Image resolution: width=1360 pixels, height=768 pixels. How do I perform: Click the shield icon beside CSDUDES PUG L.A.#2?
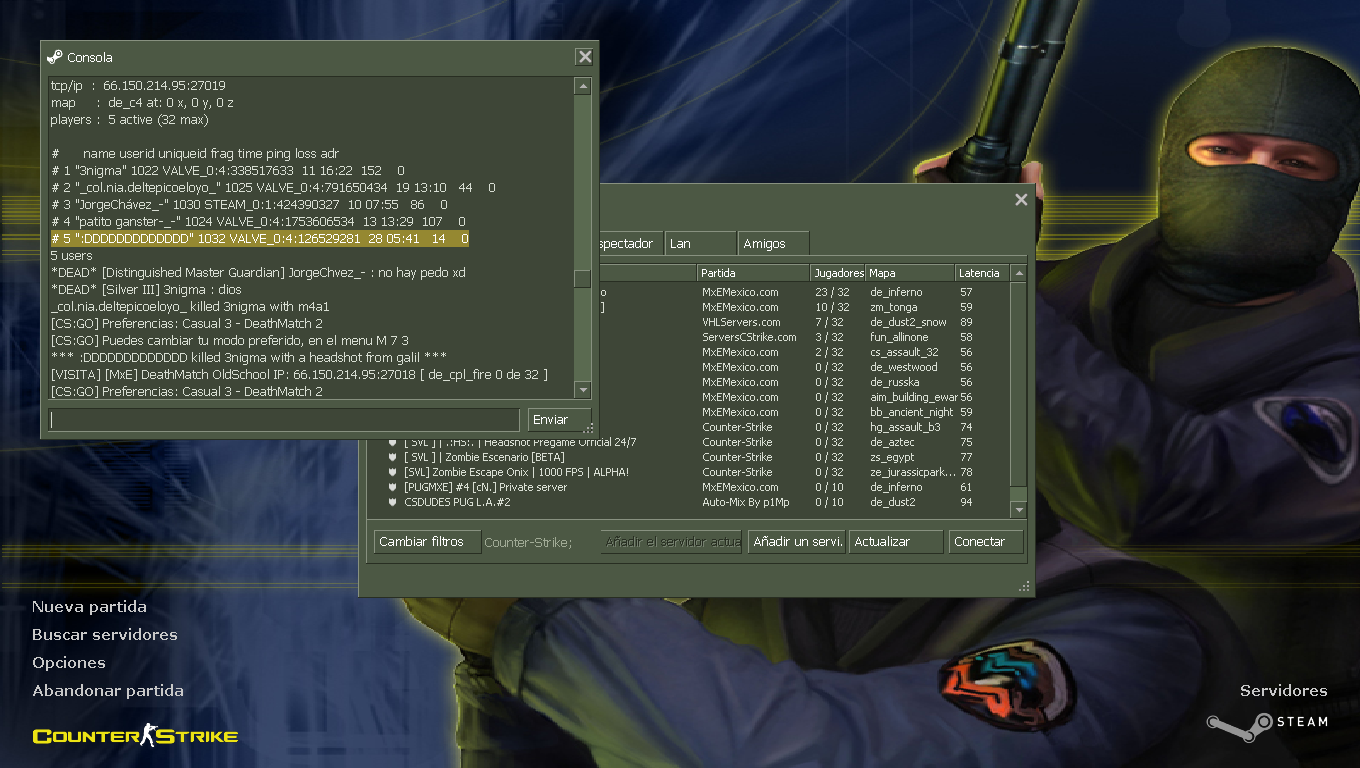coord(393,502)
